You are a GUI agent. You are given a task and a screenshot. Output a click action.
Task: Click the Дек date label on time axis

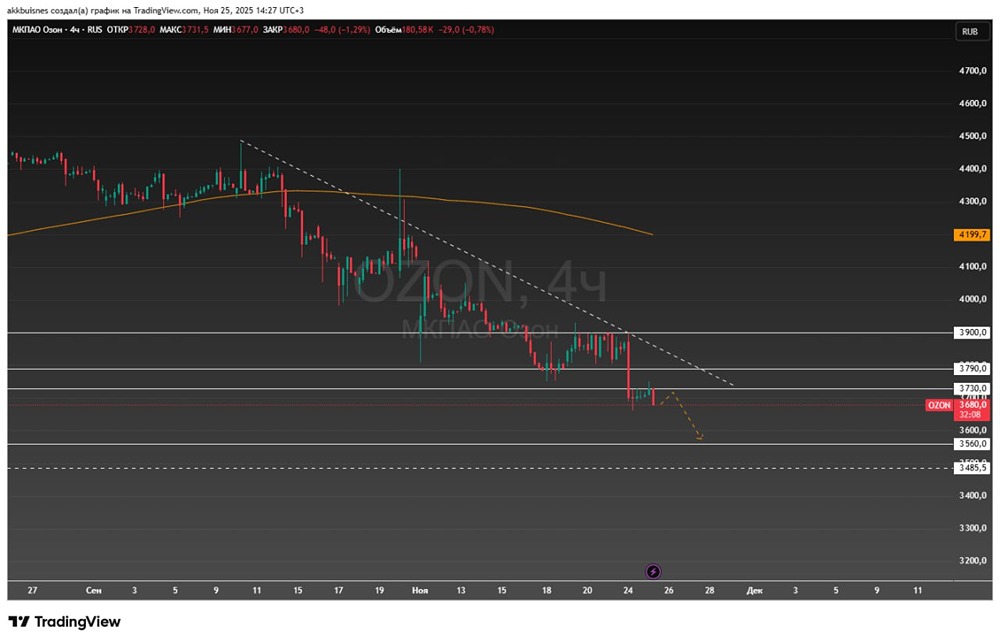[x=754, y=591]
